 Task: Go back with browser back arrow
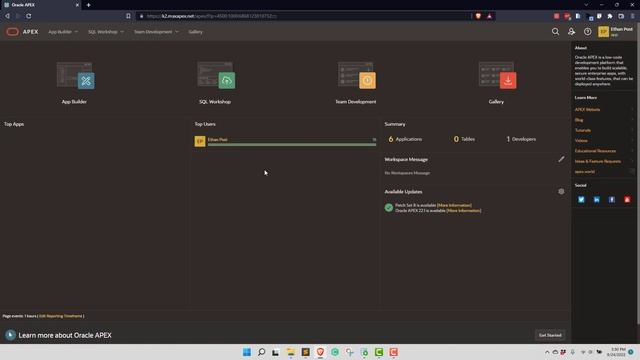[7, 16]
